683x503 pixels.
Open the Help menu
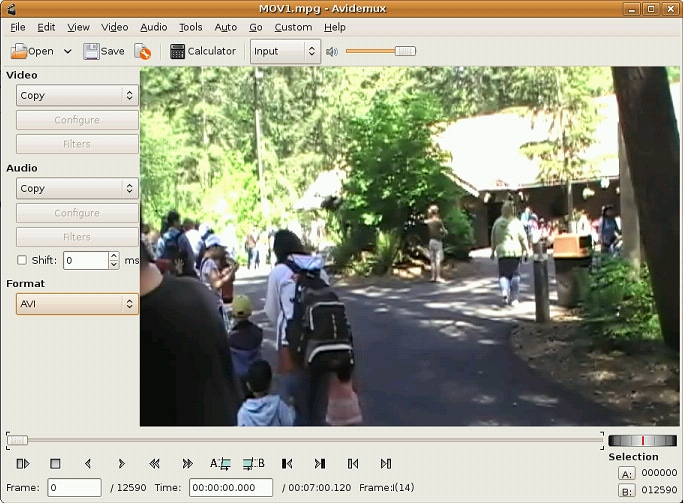click(x=335, y=27)
